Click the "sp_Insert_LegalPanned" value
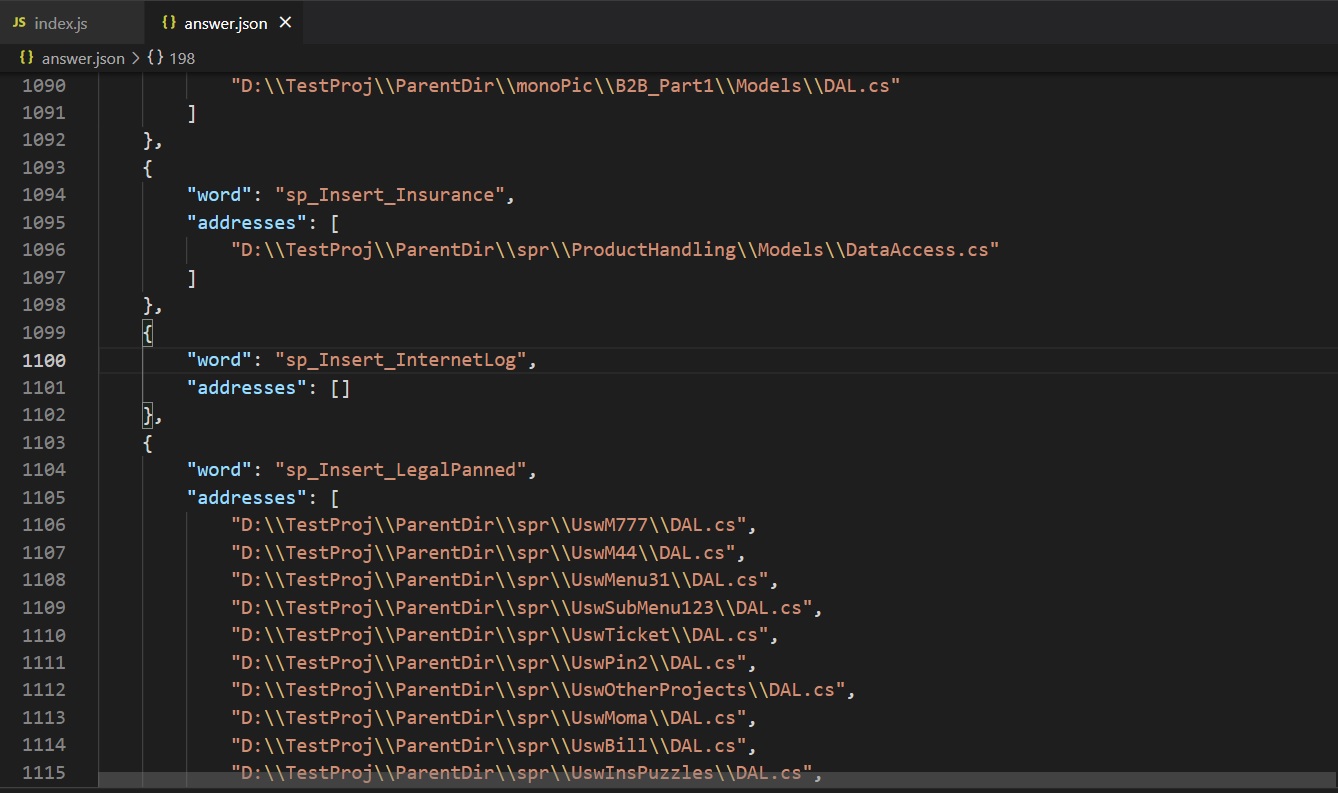The height and width of the screenshot is (793, 1338). pos(401,469)
